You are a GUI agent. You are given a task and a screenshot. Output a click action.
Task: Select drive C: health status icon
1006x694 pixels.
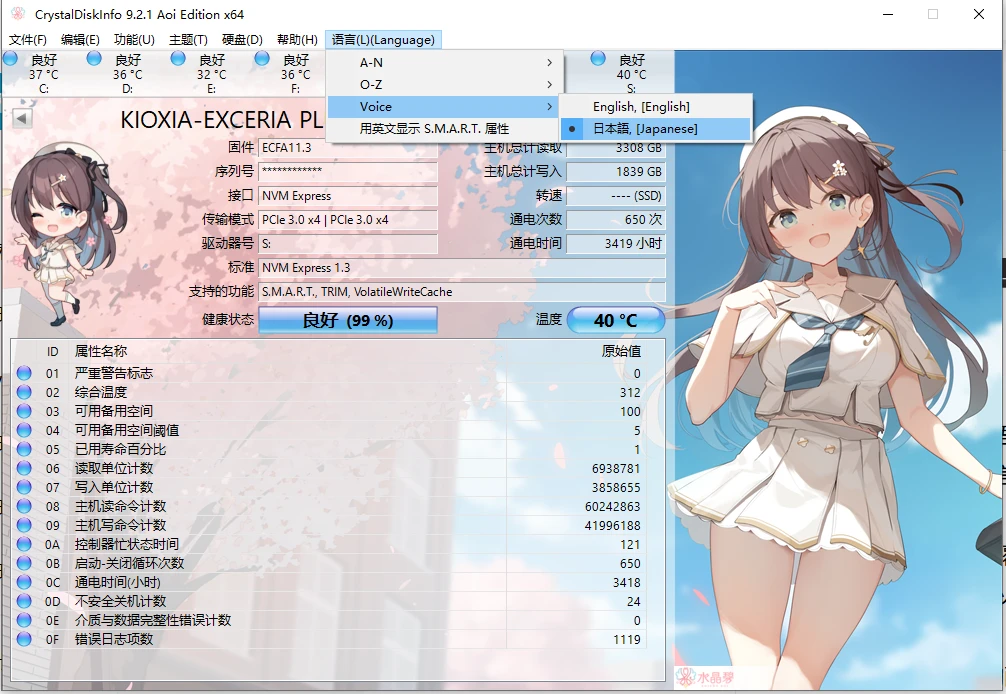click(x=10, y=59)
